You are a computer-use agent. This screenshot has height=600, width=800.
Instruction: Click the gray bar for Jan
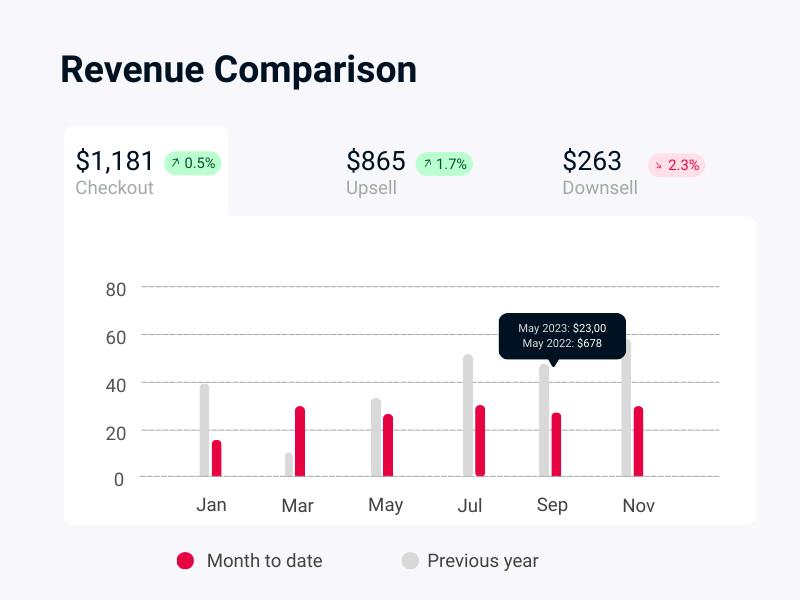coord(205,430)
